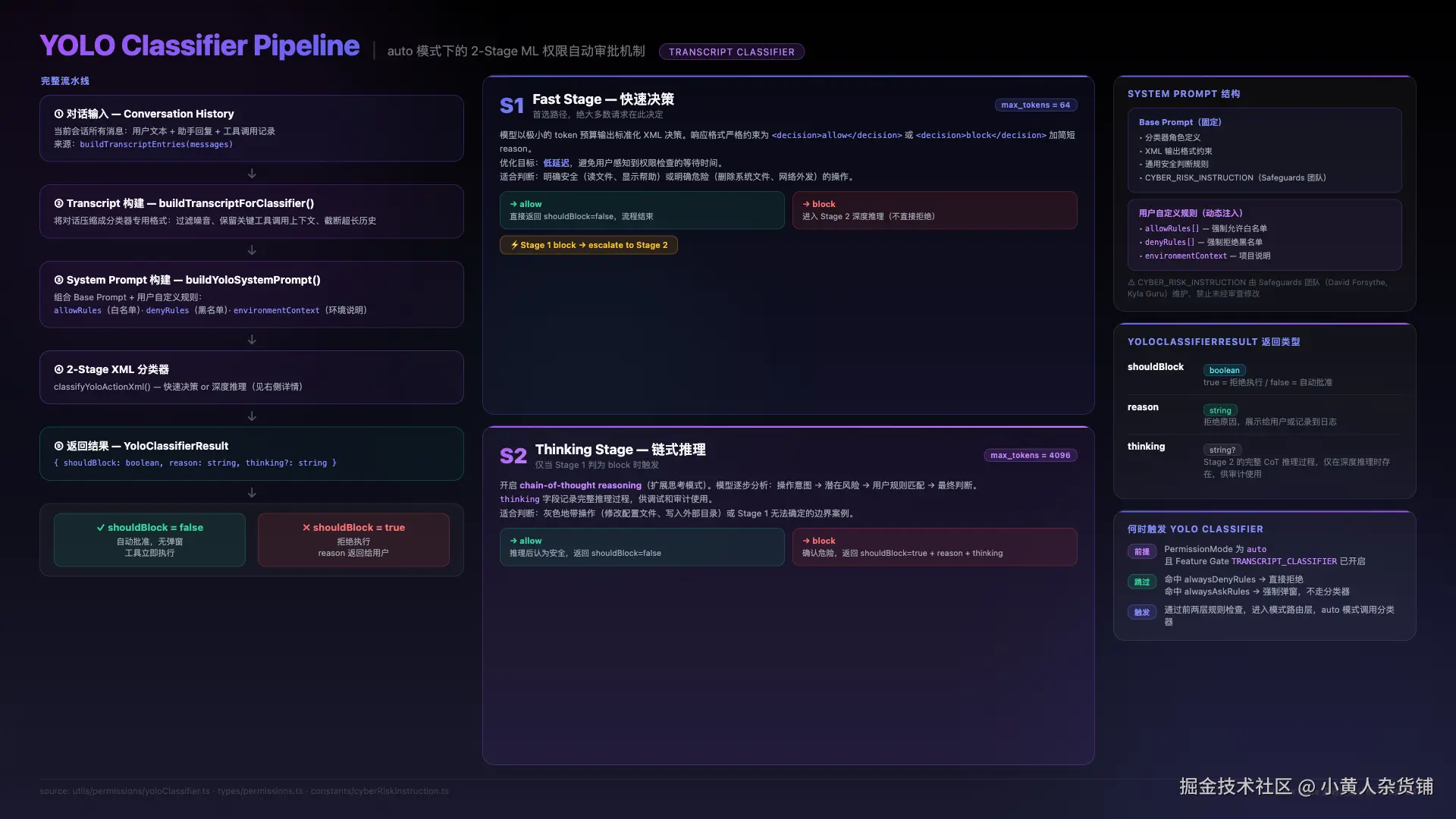Click the 前提 tag in trigger panel
The image size is (1456, 819).
[1141, 552]
